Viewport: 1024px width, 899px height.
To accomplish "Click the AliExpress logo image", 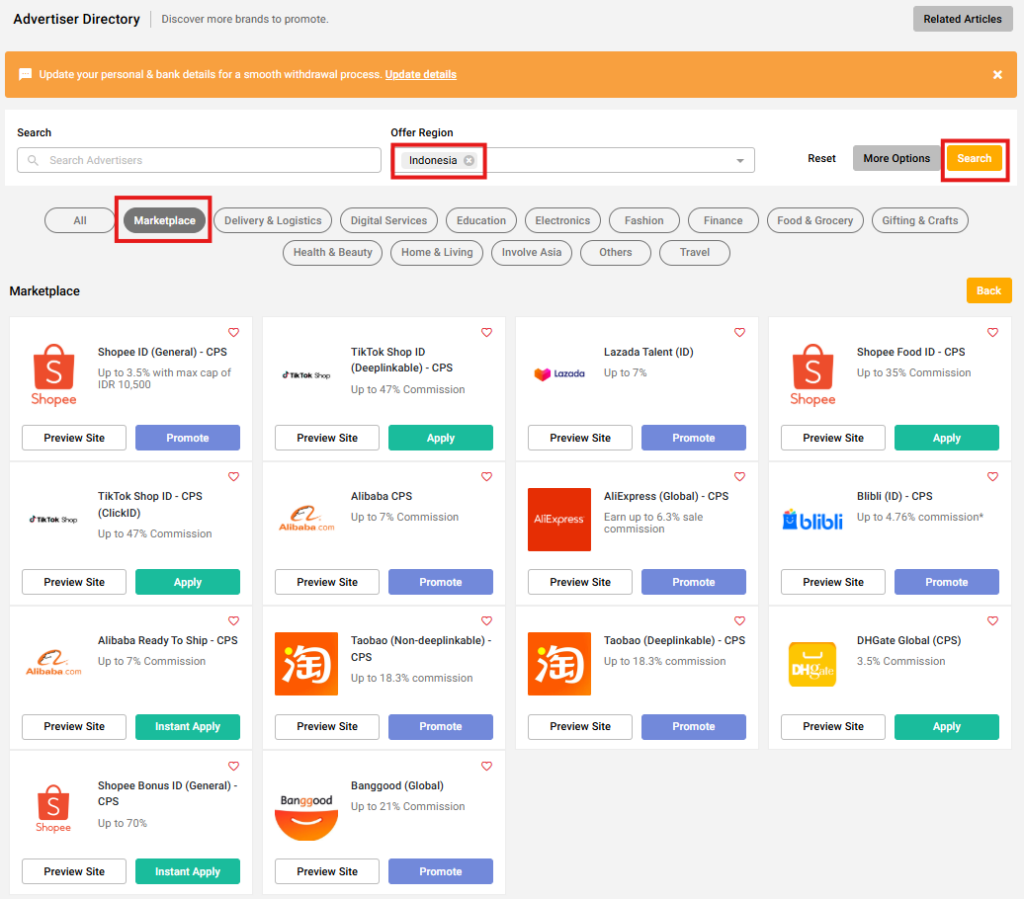I will click(x=559, y=519).
